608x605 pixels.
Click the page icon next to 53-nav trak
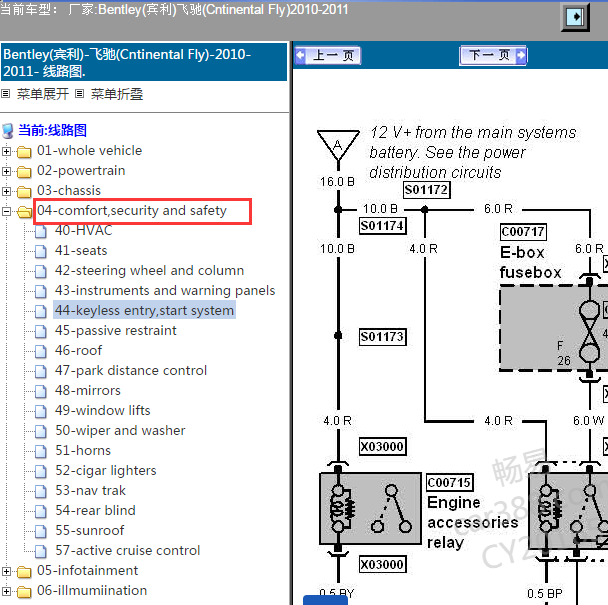click(x=41, y=491)
